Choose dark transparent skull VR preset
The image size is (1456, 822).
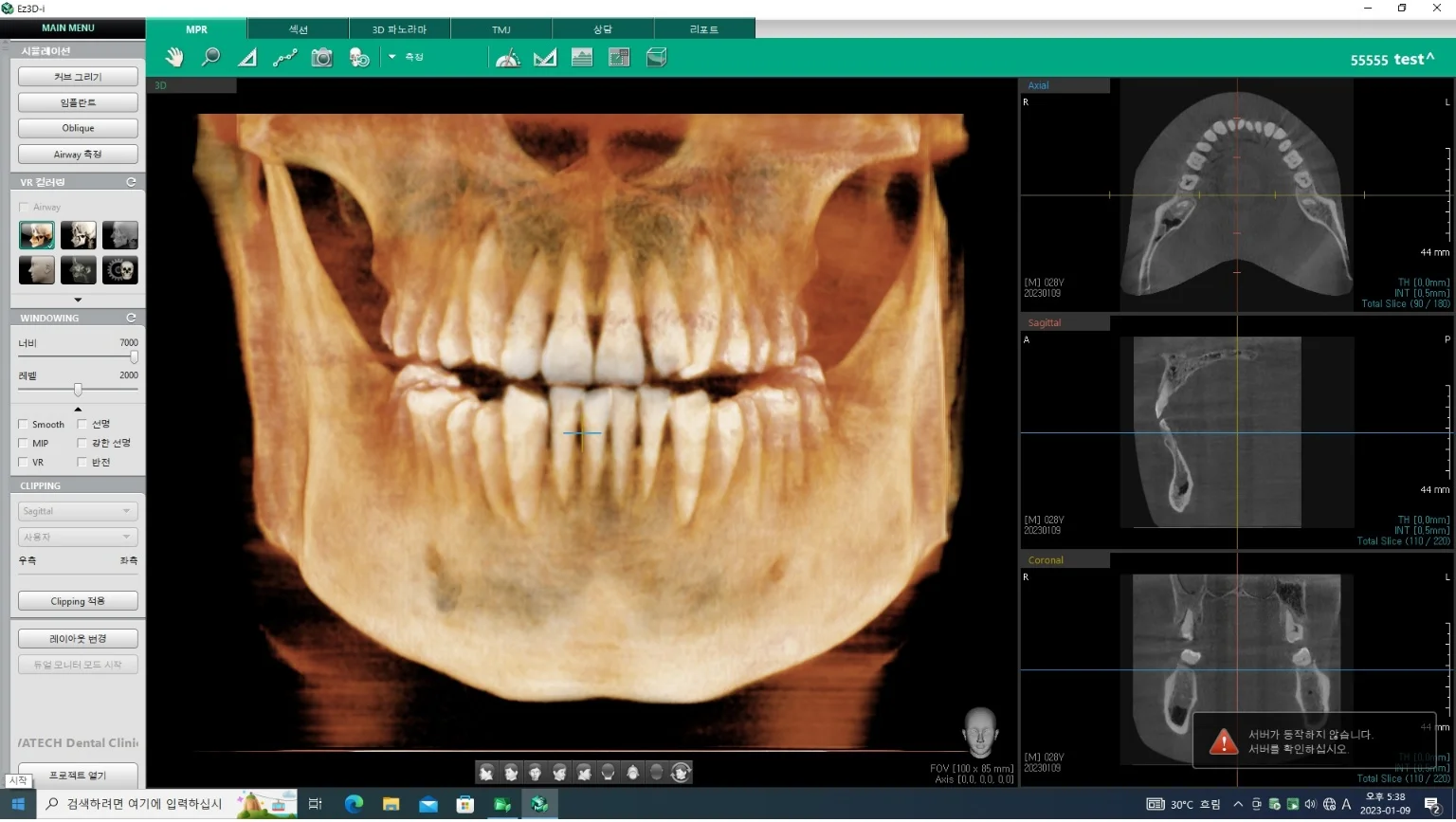(79, 270)
